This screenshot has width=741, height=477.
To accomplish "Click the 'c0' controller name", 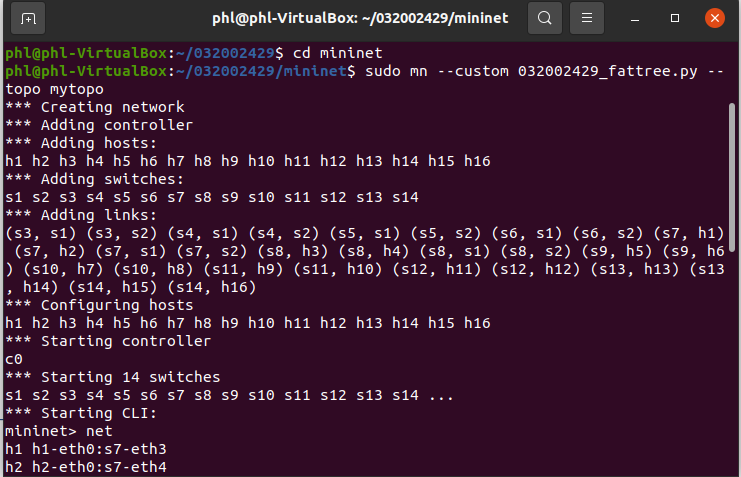I will (x=14, y=359).
